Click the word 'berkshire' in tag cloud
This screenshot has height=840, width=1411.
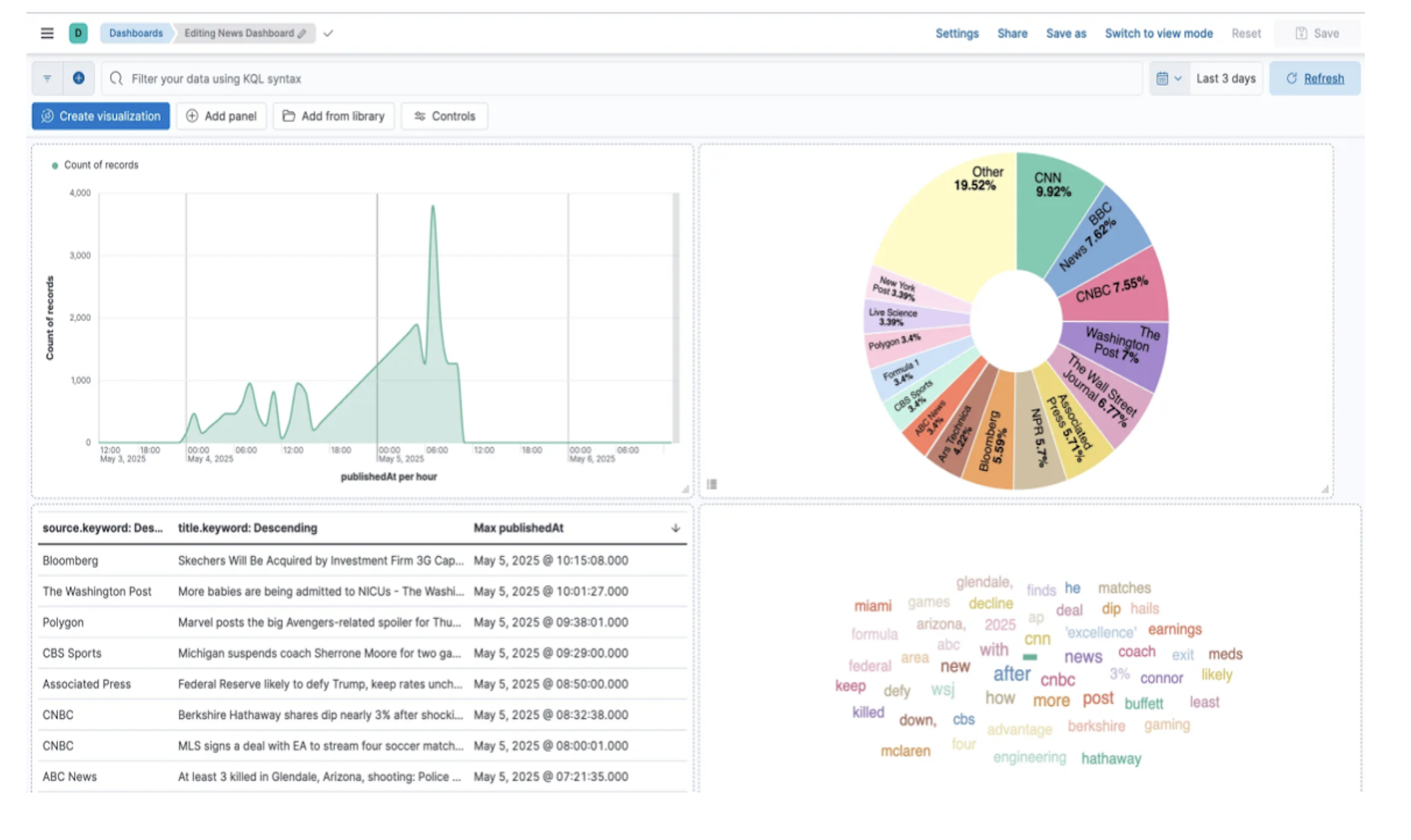pyautogui.click(x=1096, y=726)
